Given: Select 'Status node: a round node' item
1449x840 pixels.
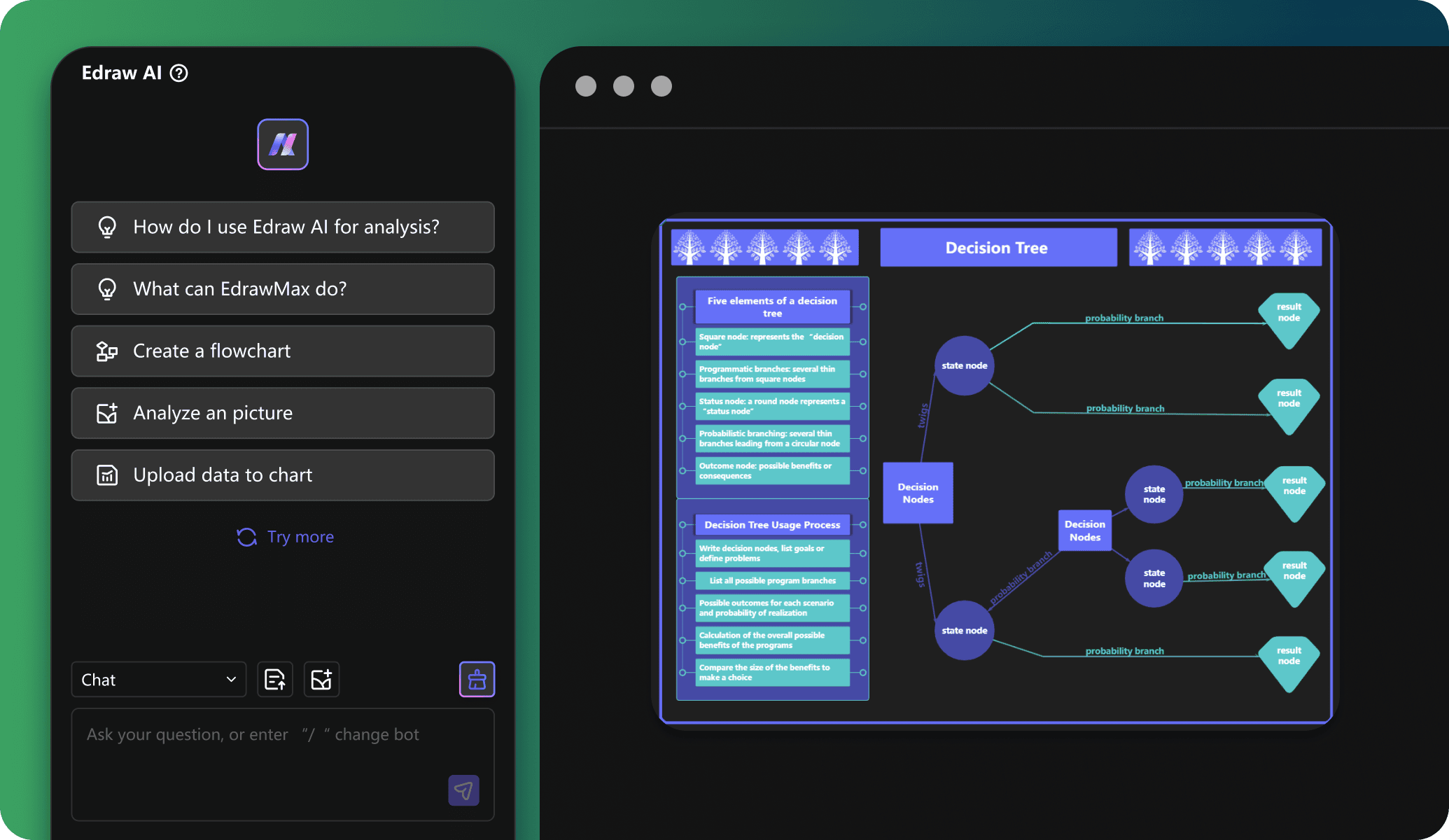Looking at the screenshot, I should pyautogui.click(x=772, y=406).
